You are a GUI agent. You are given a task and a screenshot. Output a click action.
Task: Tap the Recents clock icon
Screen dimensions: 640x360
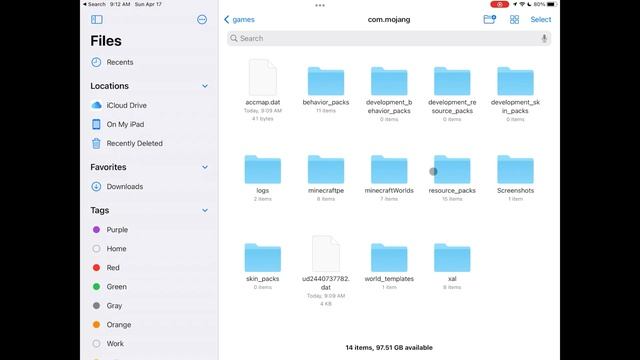[96, 62]
